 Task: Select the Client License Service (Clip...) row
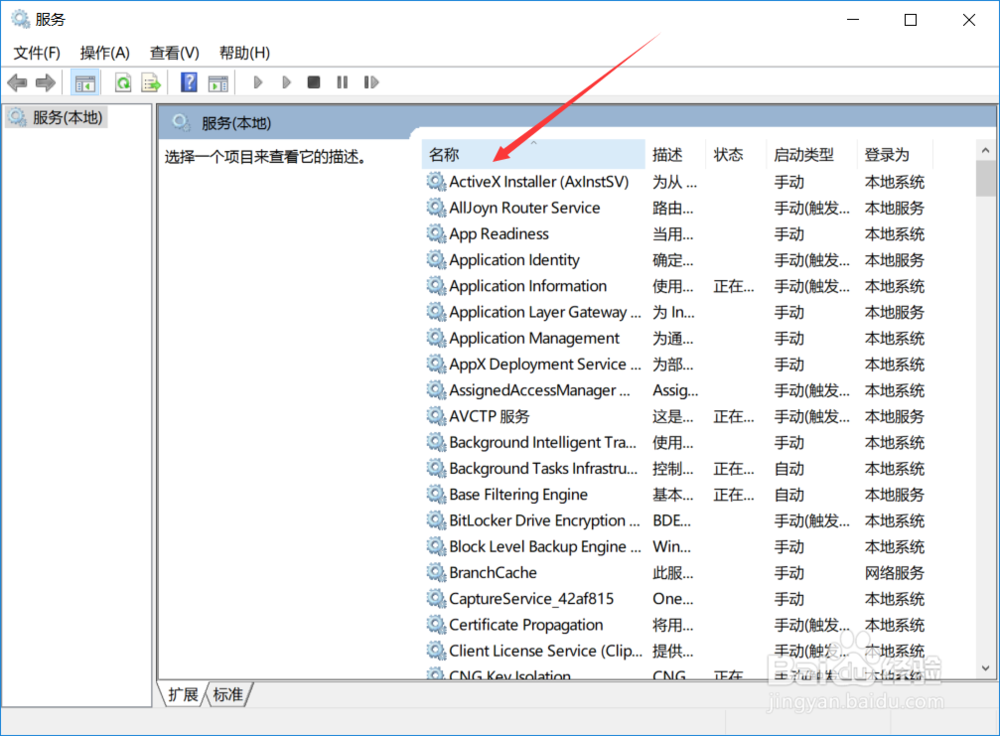coord(675,651)
